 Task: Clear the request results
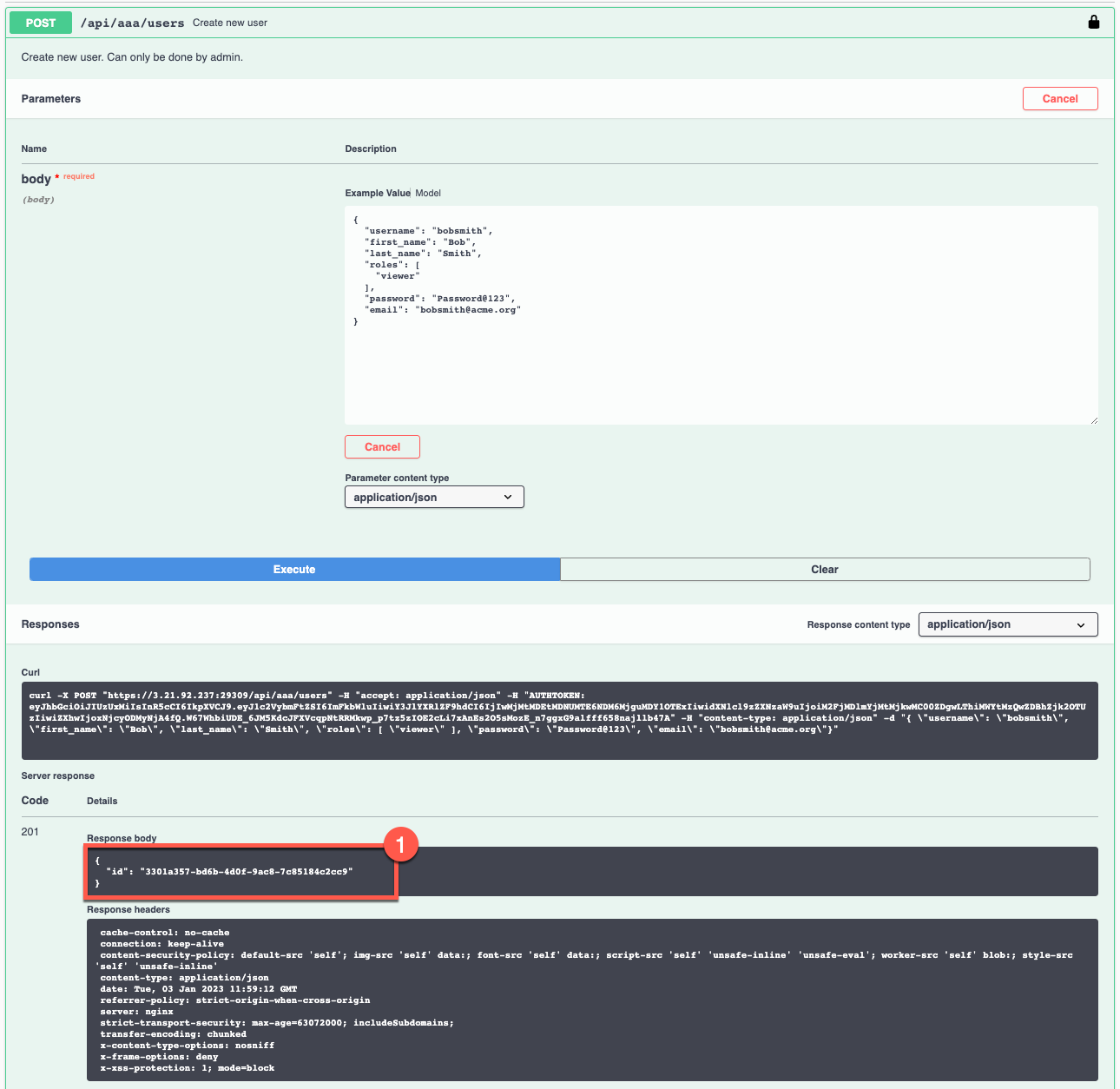(x=824, y=569)
